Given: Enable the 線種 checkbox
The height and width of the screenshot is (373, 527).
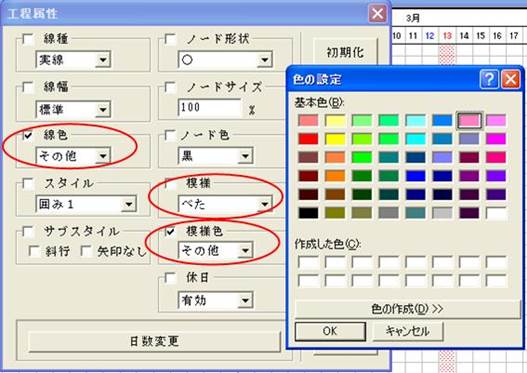Looking at the screenshot, I should (x=28, y=39).
